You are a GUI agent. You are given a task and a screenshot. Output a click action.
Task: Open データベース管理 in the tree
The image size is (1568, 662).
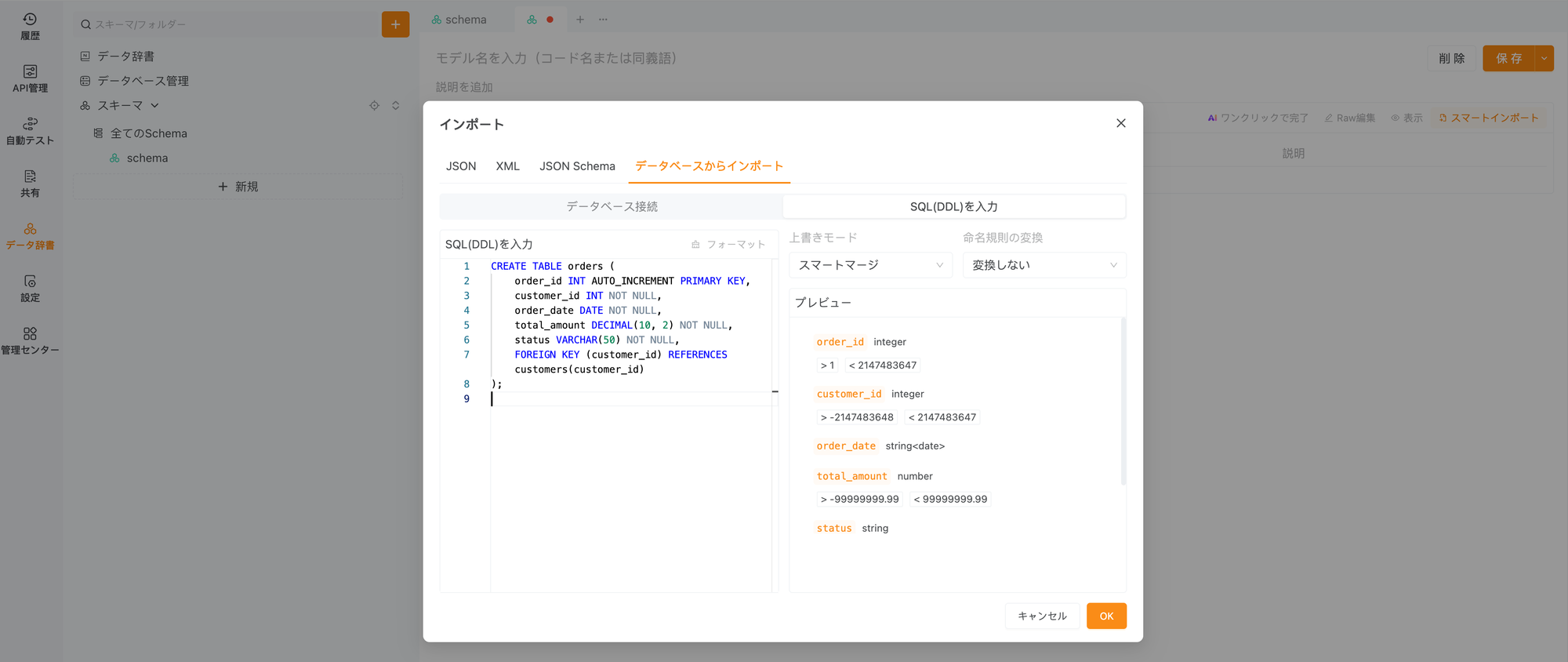(x=143, y=81)
